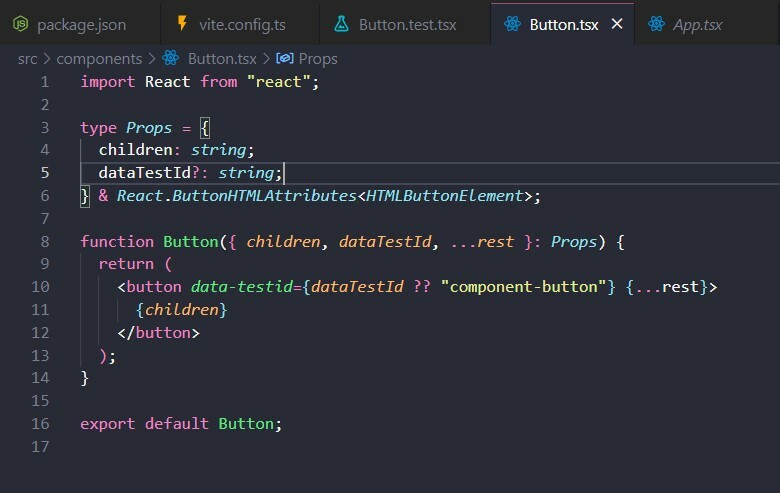
Task: Open the Button.tsx breadcrumb segment
Action: click(x=222, y=59)
